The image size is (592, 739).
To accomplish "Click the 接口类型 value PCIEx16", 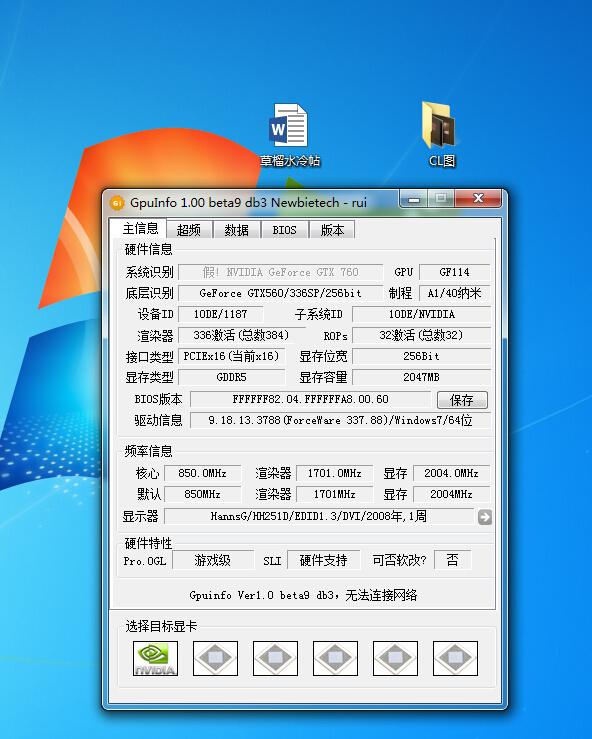I will 231,356.
